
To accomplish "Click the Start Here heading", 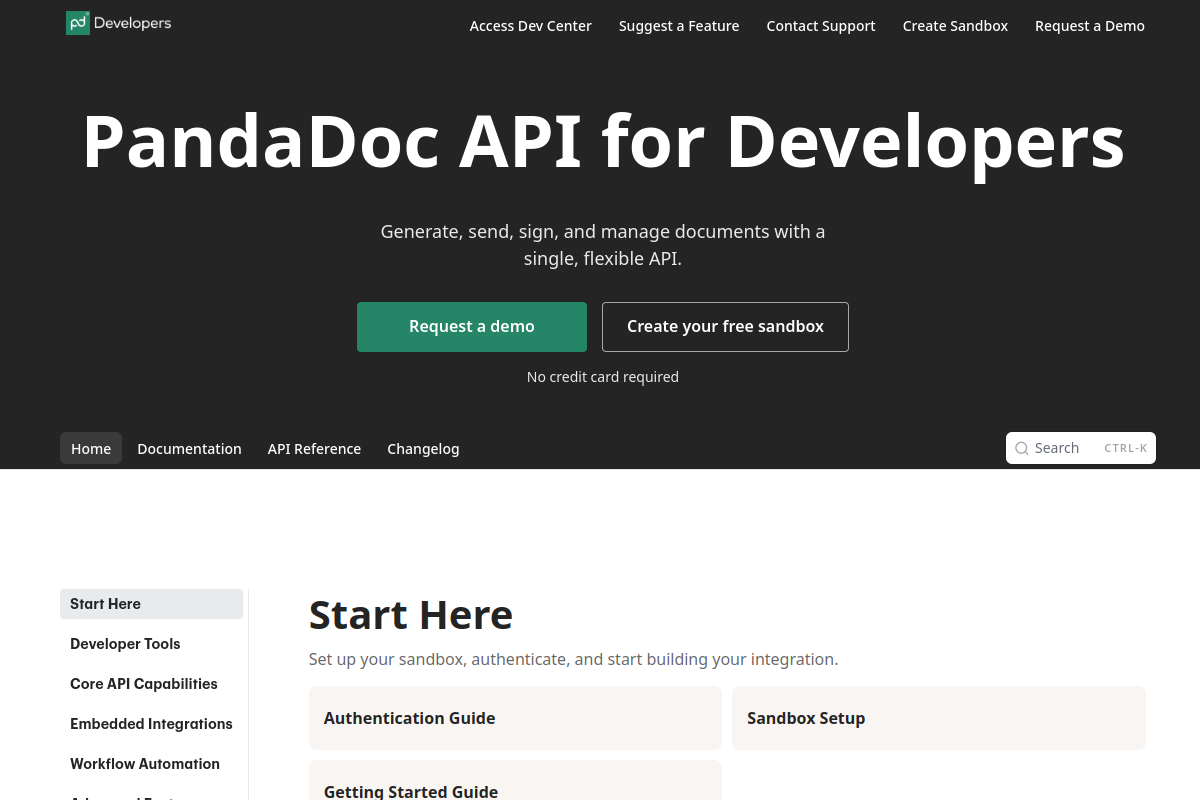I will tap(411, 615).
